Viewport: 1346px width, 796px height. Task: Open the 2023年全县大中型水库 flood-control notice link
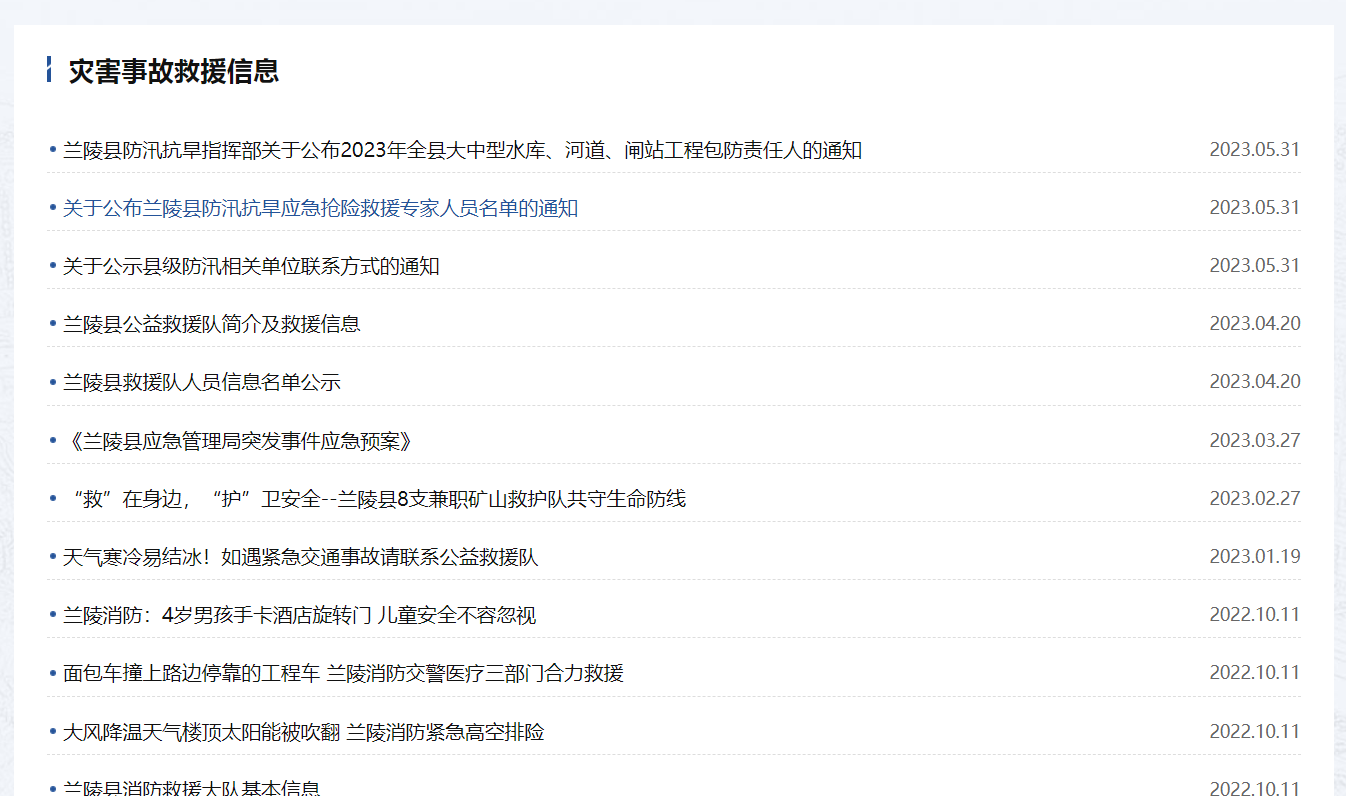[x=462, y=151]
